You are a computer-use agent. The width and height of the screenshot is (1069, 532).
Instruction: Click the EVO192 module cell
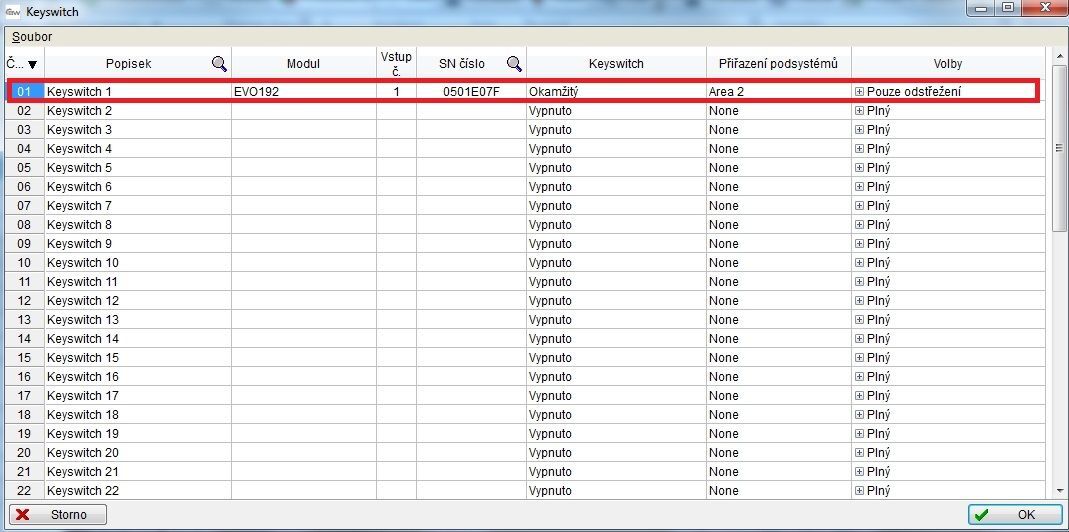(303, 92)
